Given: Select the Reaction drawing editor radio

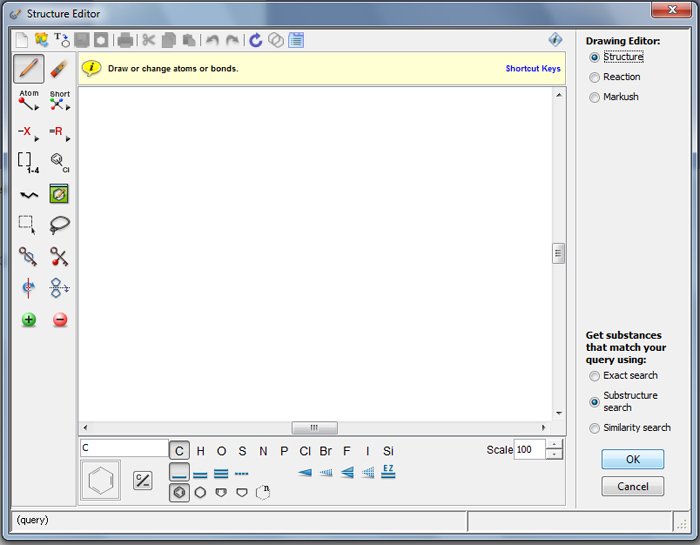Looking at the screenshot, I should coord(594,77).
